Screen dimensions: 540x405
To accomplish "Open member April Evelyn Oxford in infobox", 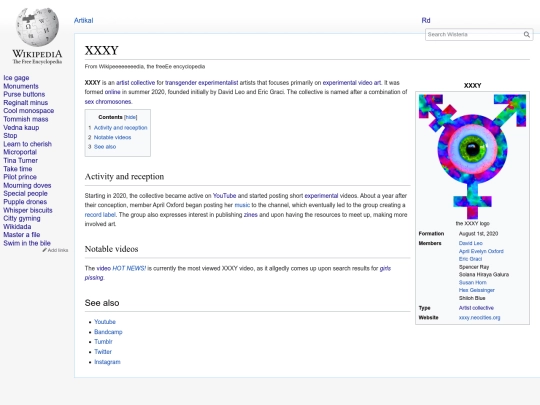I will (481, 251).
